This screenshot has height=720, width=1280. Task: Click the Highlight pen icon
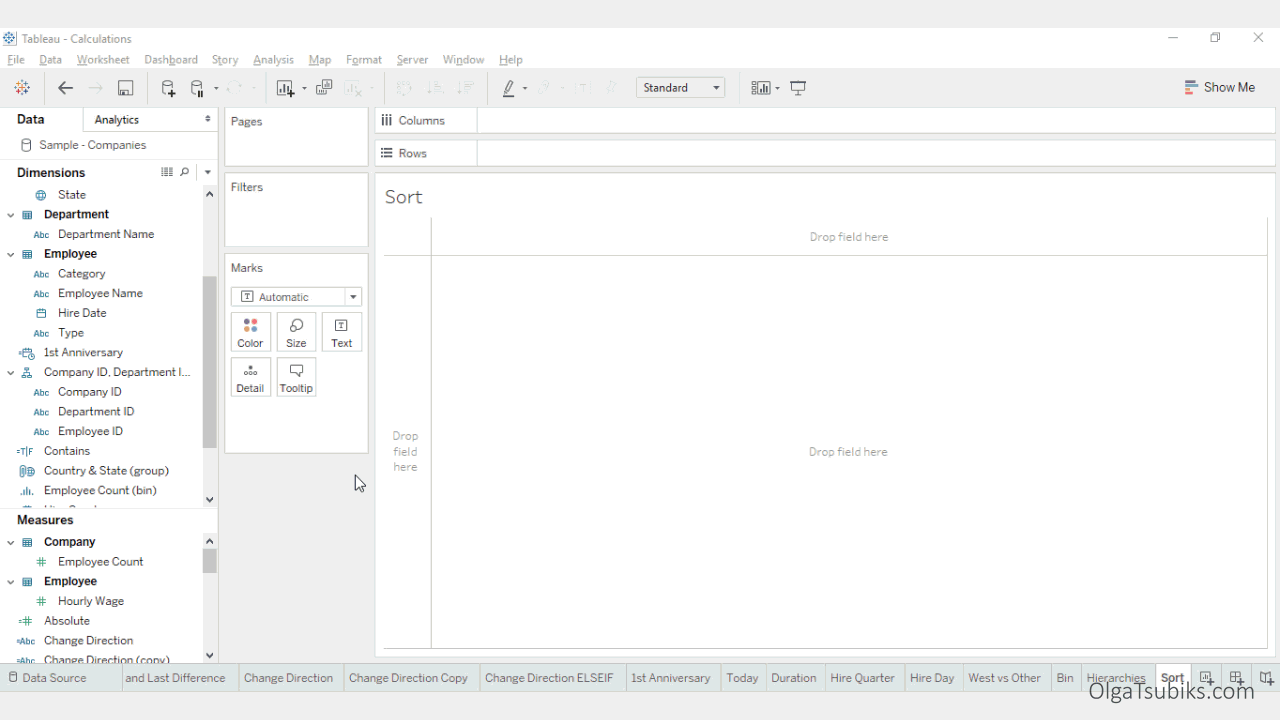pos(509,88)
